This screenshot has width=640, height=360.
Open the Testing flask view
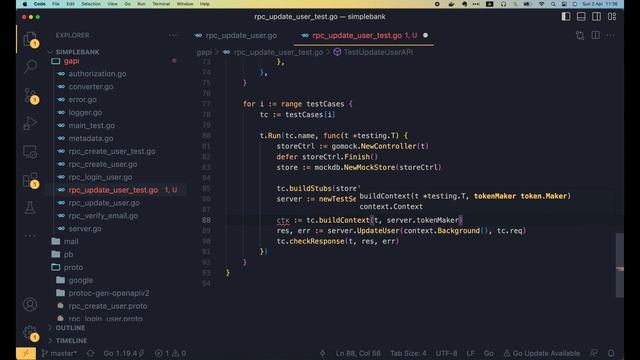[30, 208]
